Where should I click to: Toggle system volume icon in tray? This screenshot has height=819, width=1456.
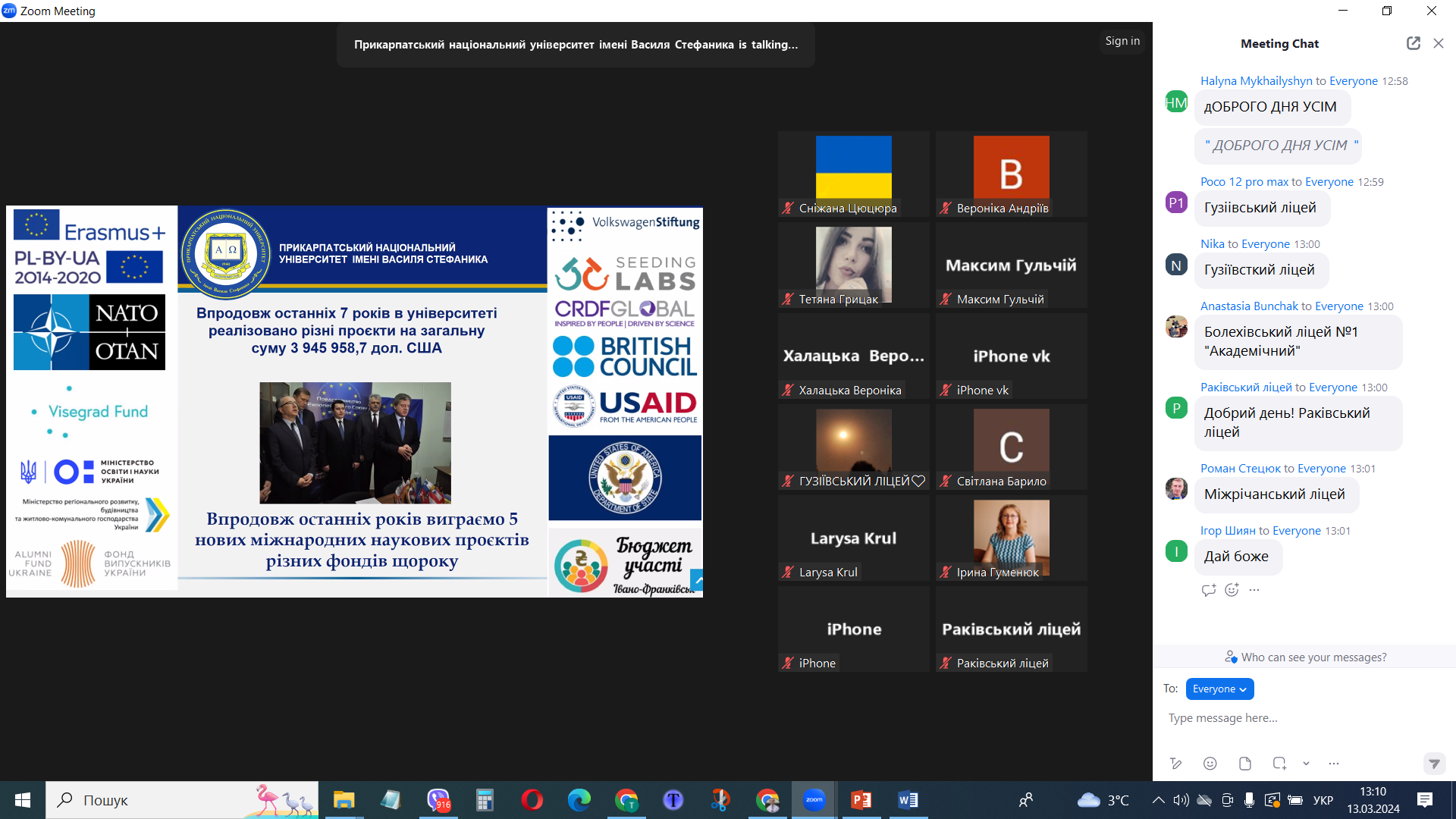tap(1181, 800)
